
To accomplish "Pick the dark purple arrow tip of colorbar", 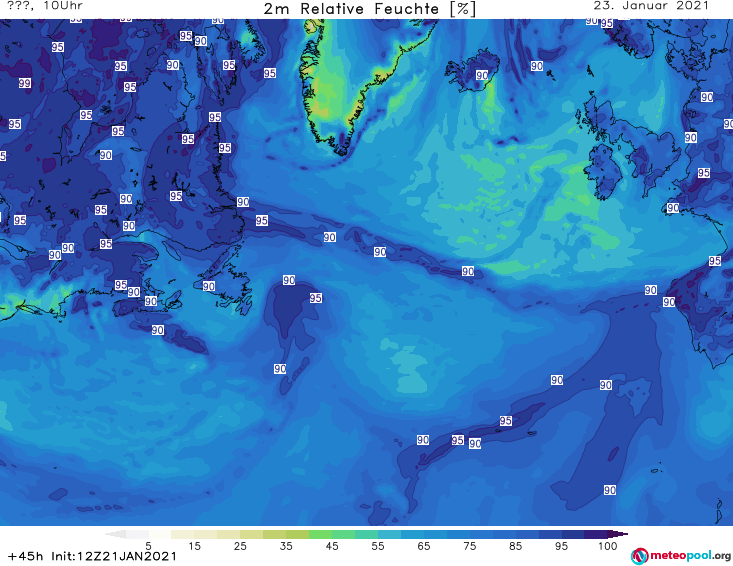I will pos(618,534).
